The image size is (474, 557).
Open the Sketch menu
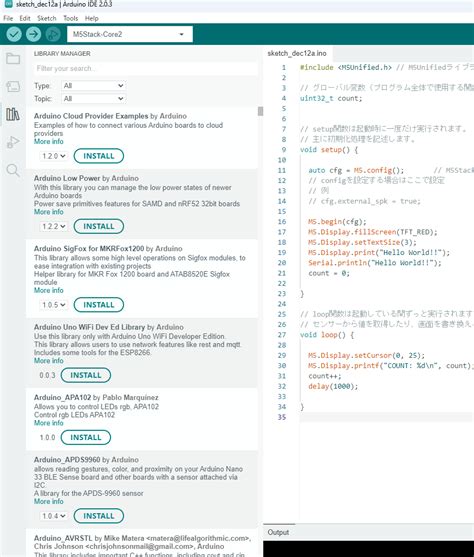pyautogui.click(x=47, y=18)
